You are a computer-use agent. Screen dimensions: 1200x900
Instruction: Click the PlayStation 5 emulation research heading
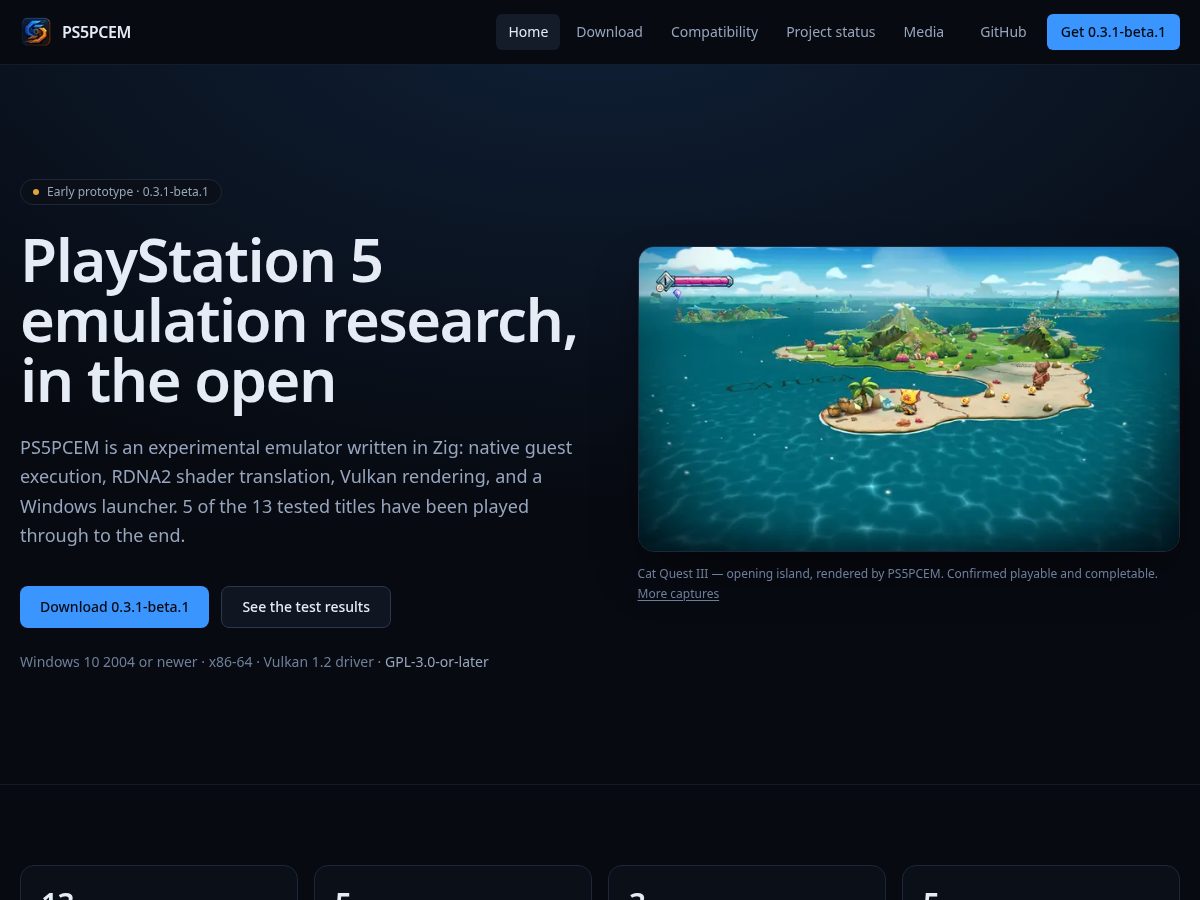tap(298, 321)
